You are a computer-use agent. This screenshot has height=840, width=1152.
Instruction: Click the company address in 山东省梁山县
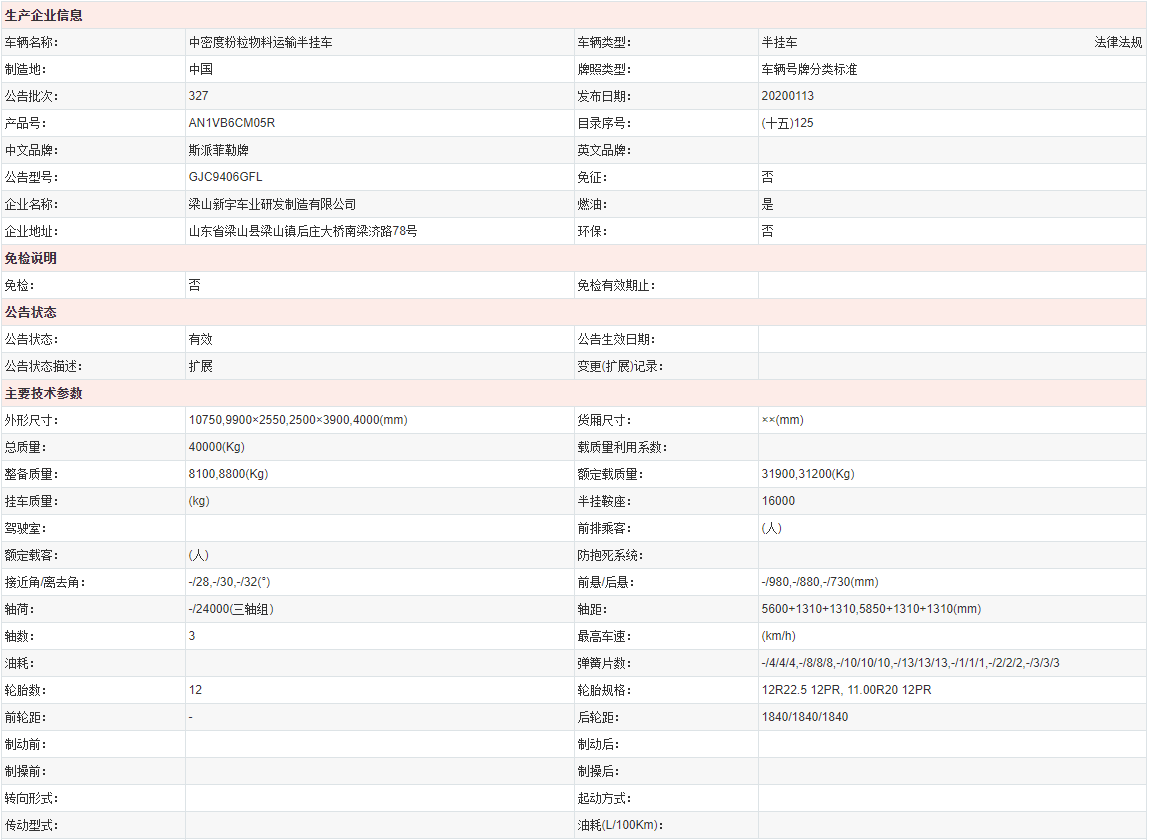302,231
